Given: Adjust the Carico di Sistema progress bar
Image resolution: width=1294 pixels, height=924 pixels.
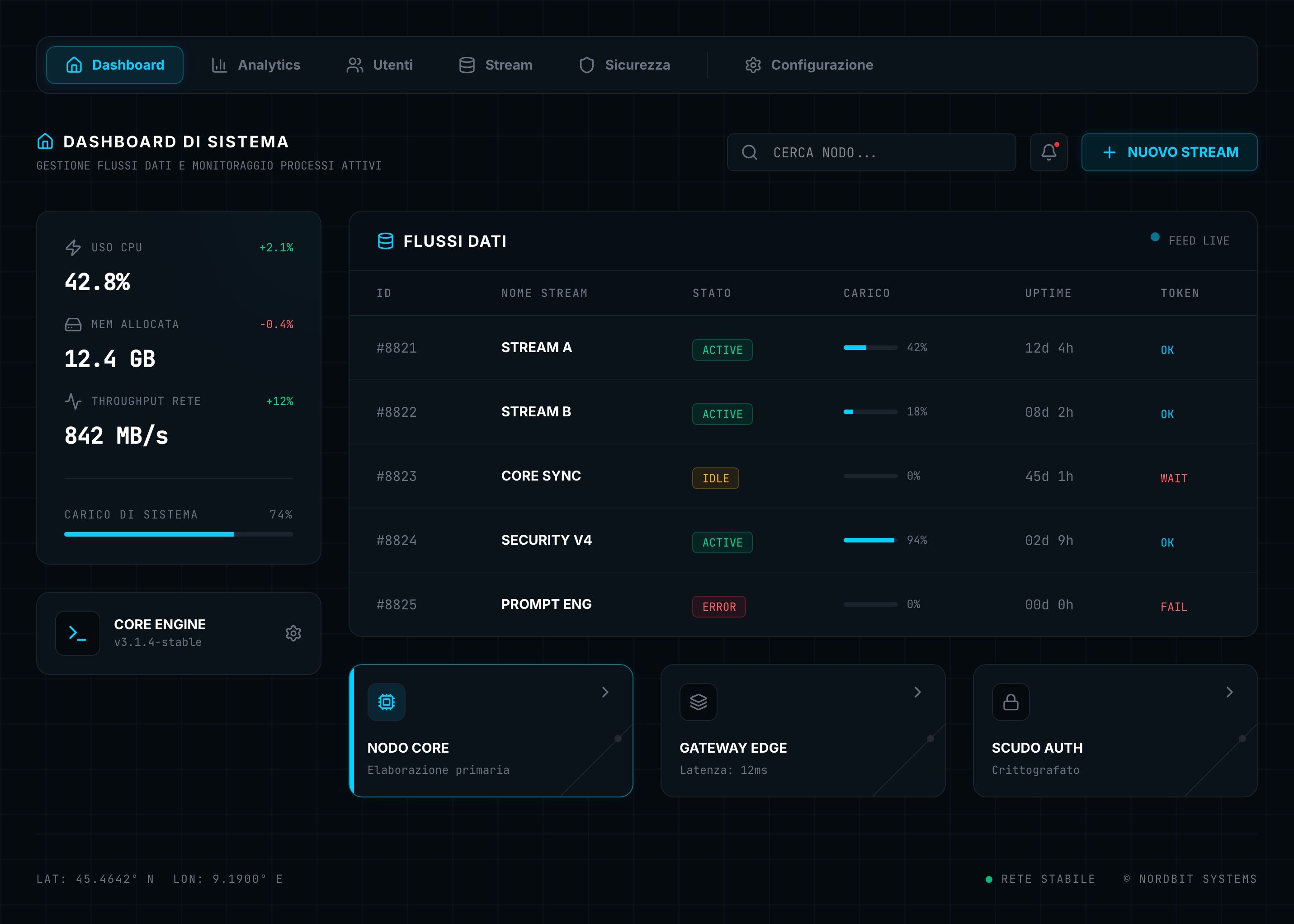Looking at the screenshot, I should click(178, 534).
